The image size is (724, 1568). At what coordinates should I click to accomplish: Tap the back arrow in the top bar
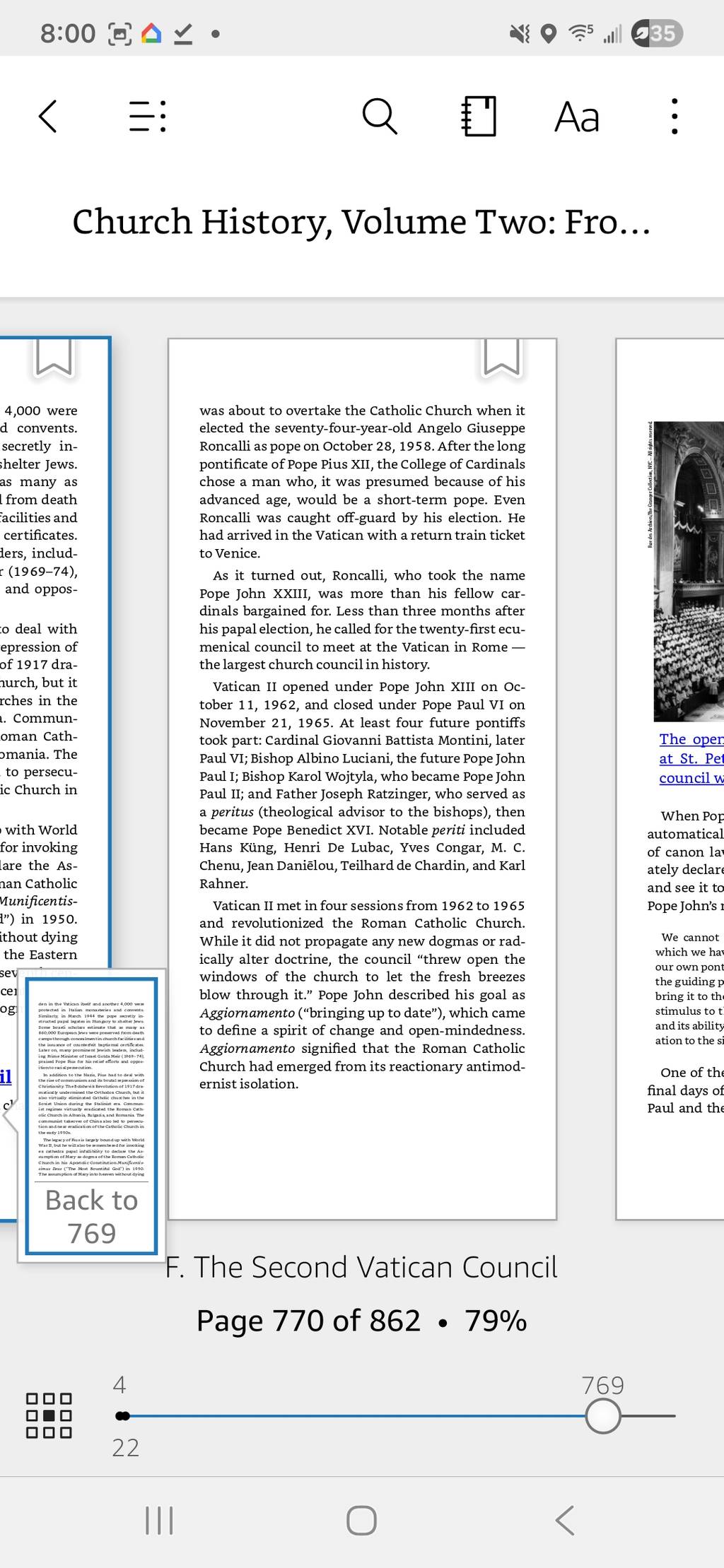(x=47, y=116)
